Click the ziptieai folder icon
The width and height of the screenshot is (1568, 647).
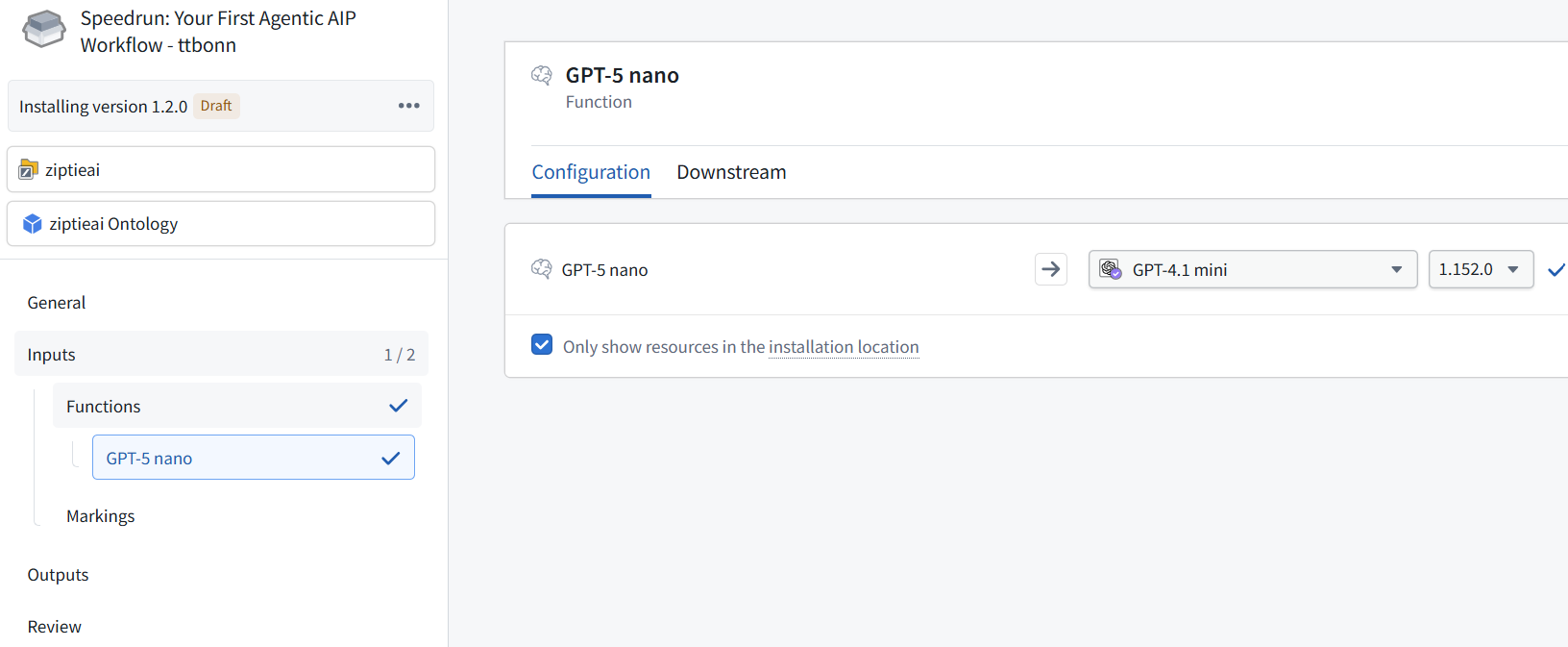29,170
